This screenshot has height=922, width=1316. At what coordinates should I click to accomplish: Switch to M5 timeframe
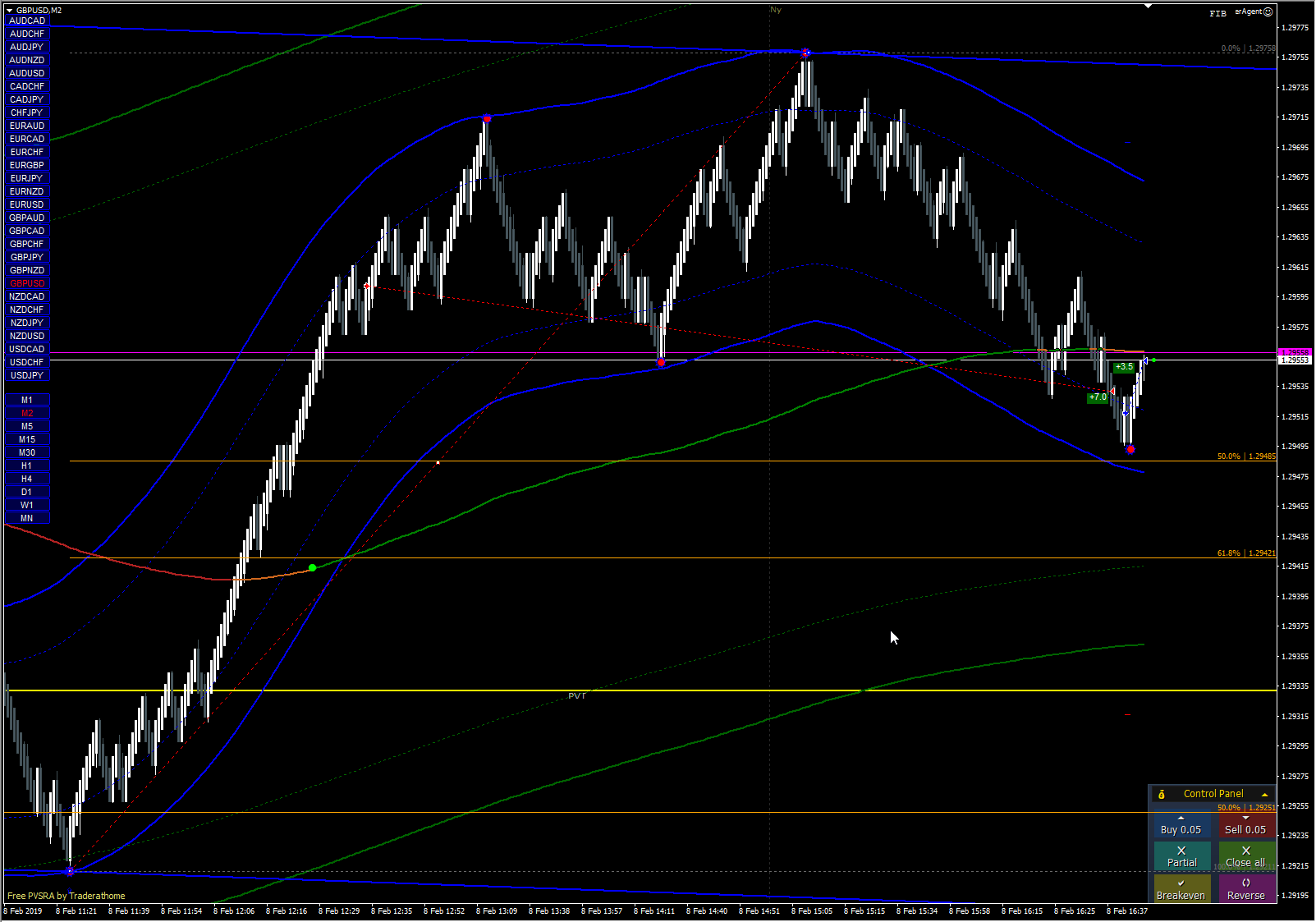point(27,426)
